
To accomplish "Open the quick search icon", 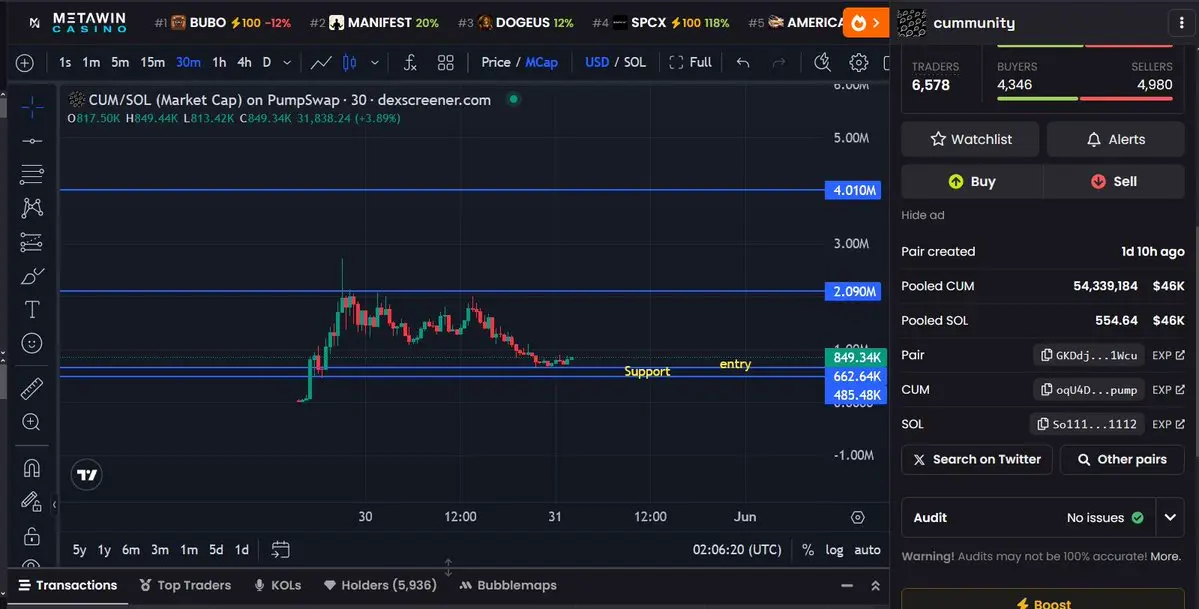I will (x=823, y=63).
